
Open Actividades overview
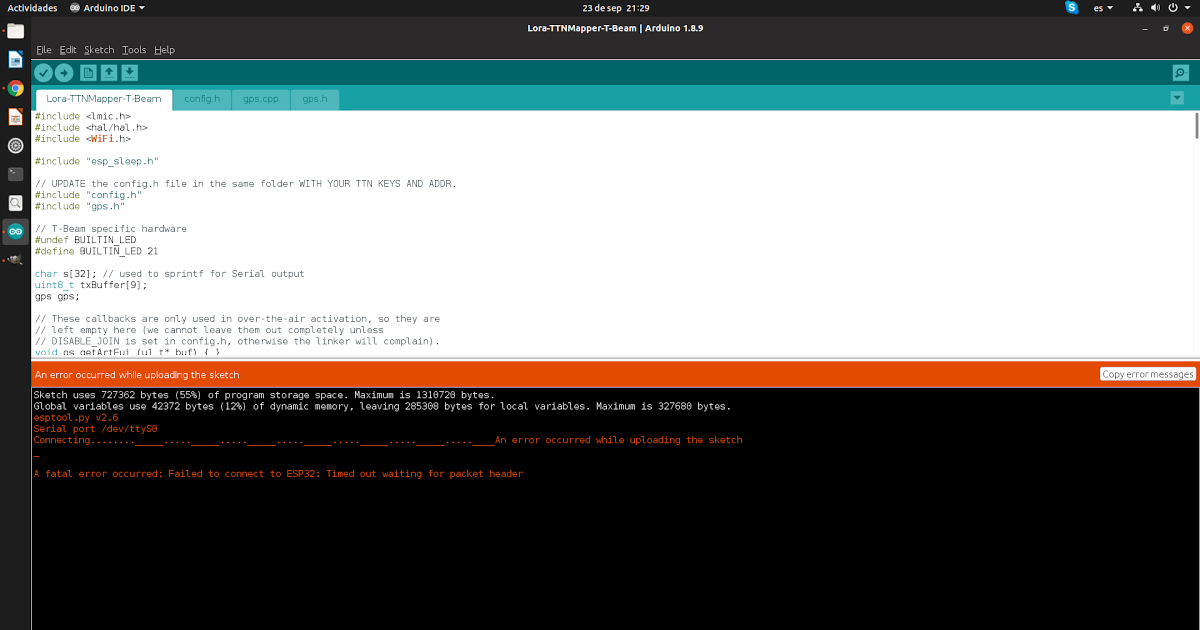[32, 7]
